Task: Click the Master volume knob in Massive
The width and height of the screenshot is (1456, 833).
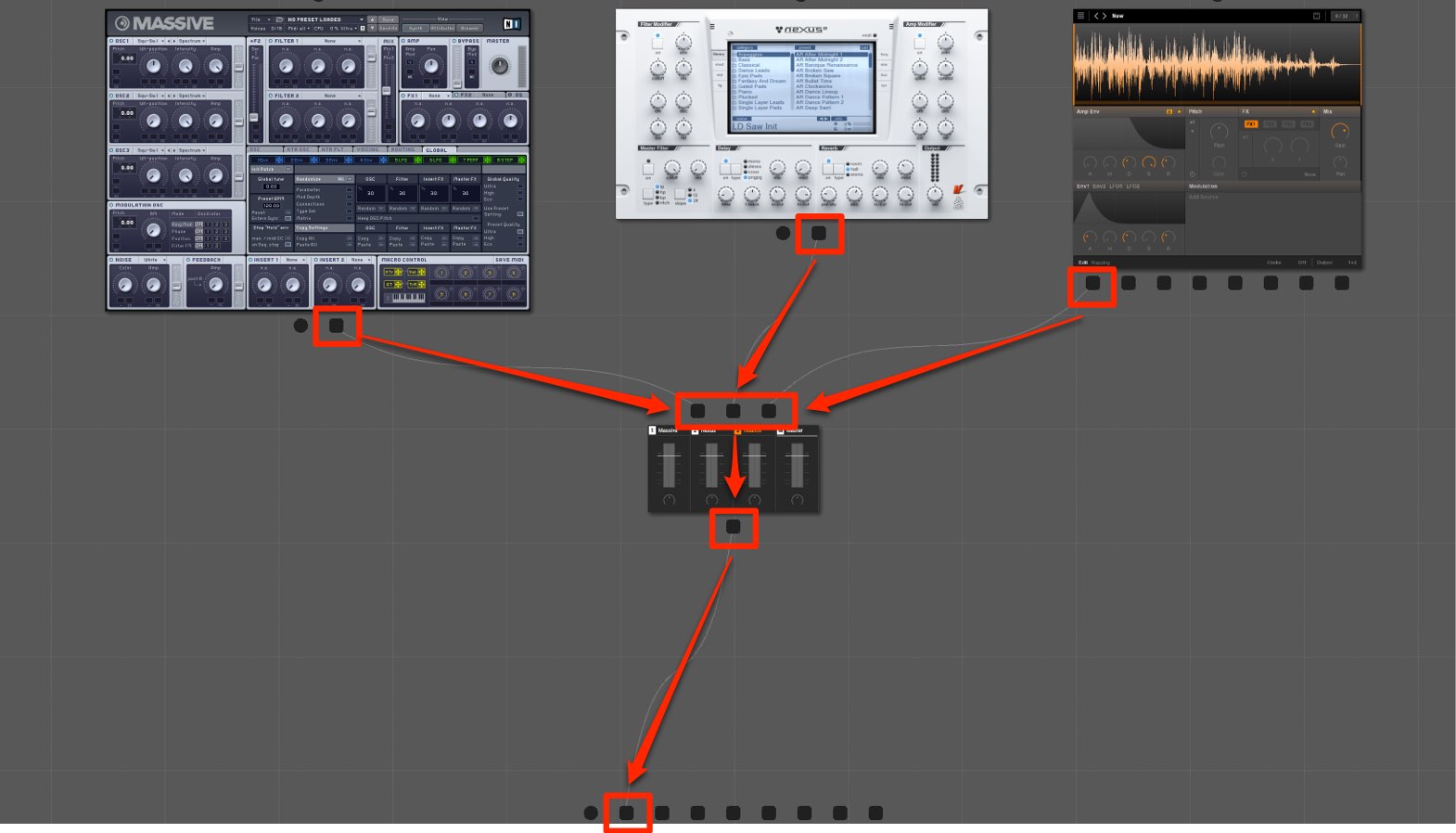Action: [x=499, y=66]
